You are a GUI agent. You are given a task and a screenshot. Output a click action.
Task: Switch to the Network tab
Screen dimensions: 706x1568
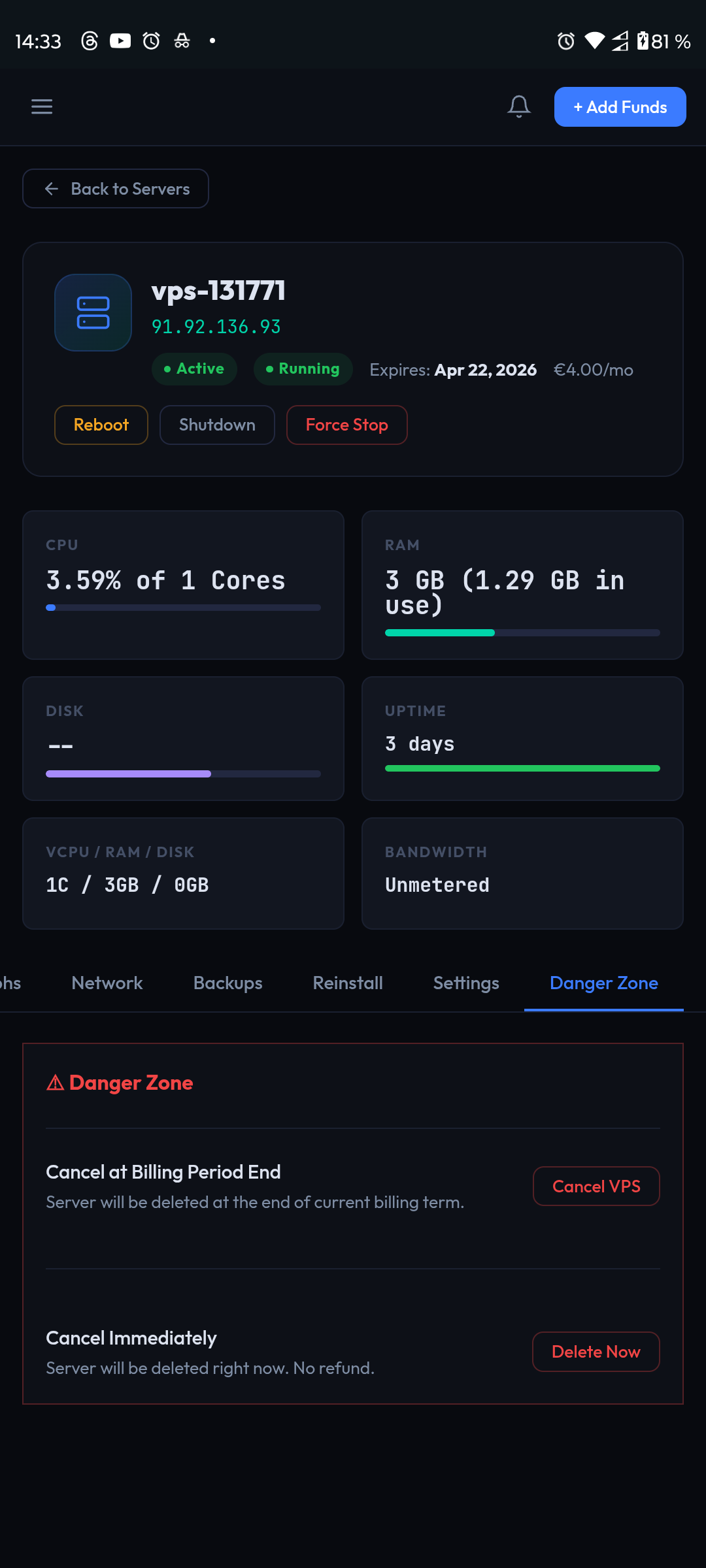(107, 983)
